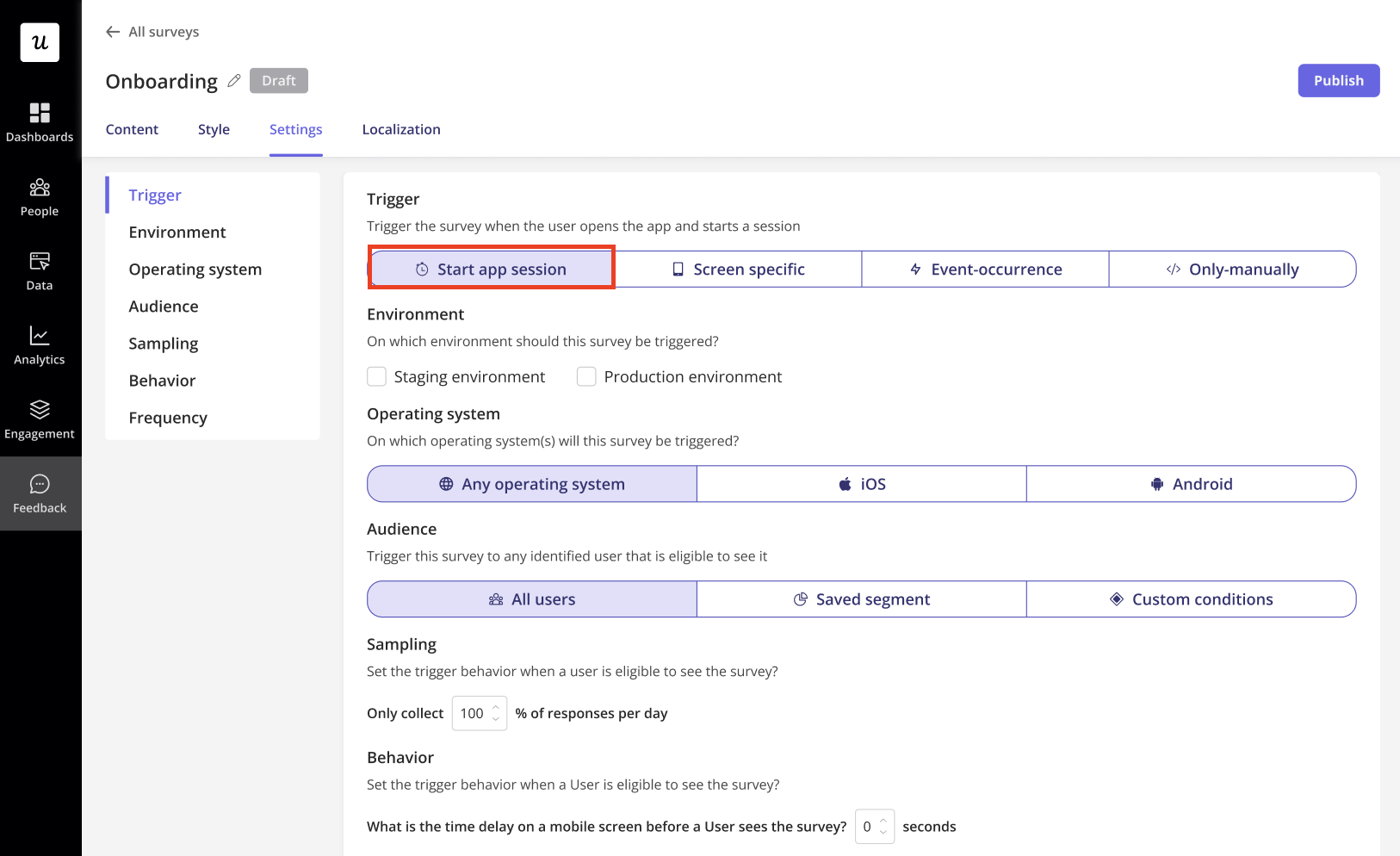This screenshot has height=856, width=1400.
Task: Select Event-occurrence trigger
Action: 985,269
